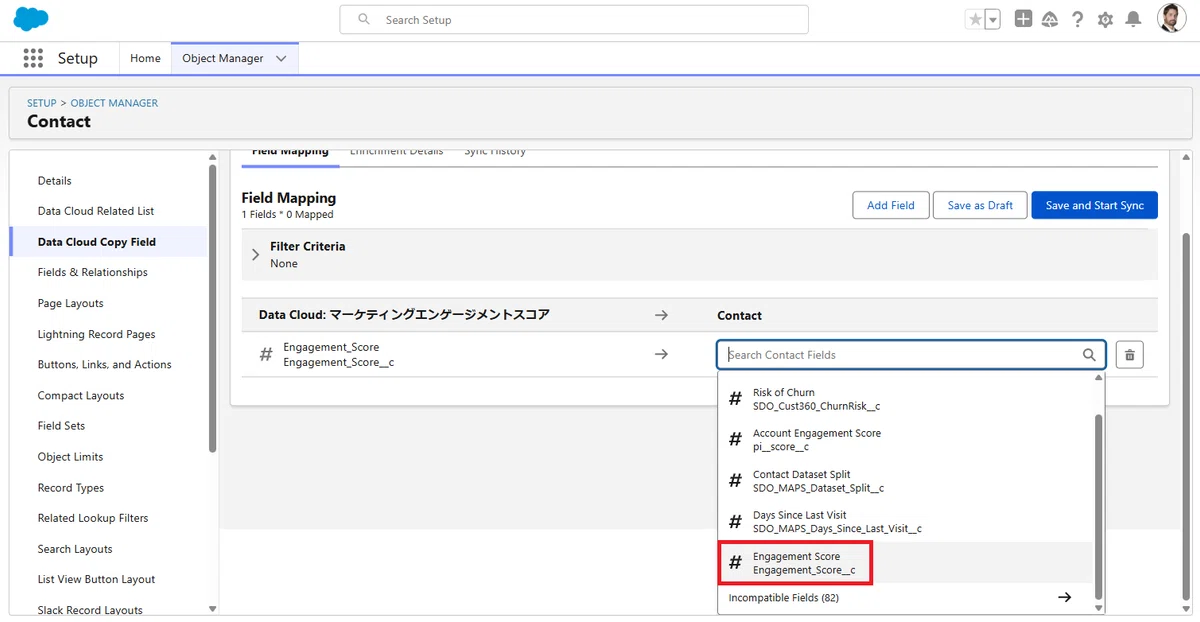Open the Help question mark icon
The image size is (1200, 622).
(1077, 19)
